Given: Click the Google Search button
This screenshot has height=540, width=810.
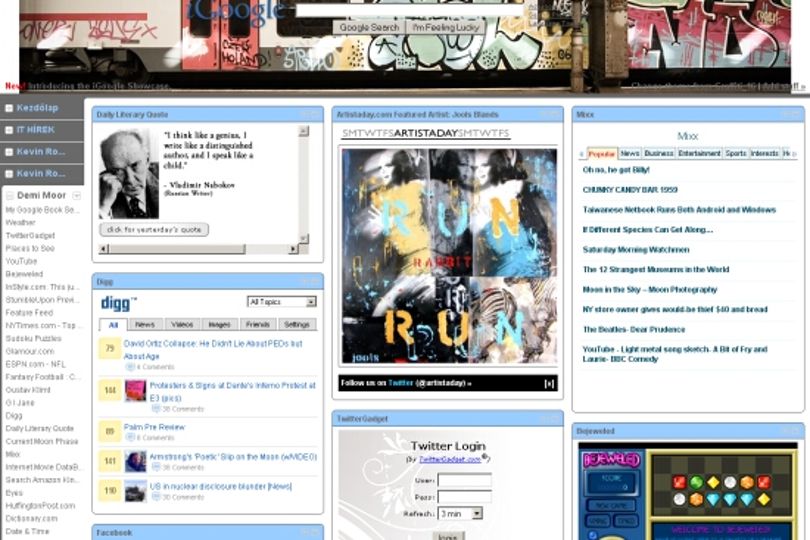Looking at the screenshot, I should (369, 27).
